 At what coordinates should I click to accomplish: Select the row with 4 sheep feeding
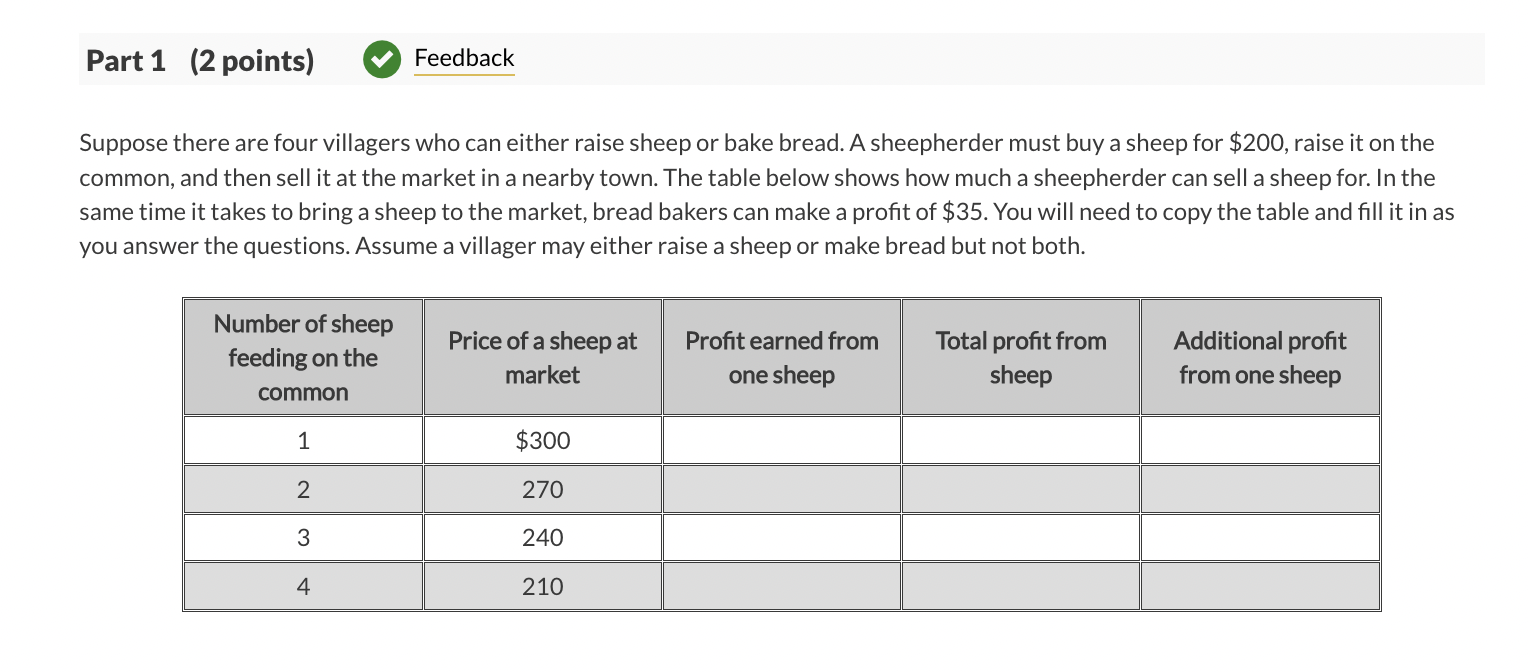click(x=302, y=586)
